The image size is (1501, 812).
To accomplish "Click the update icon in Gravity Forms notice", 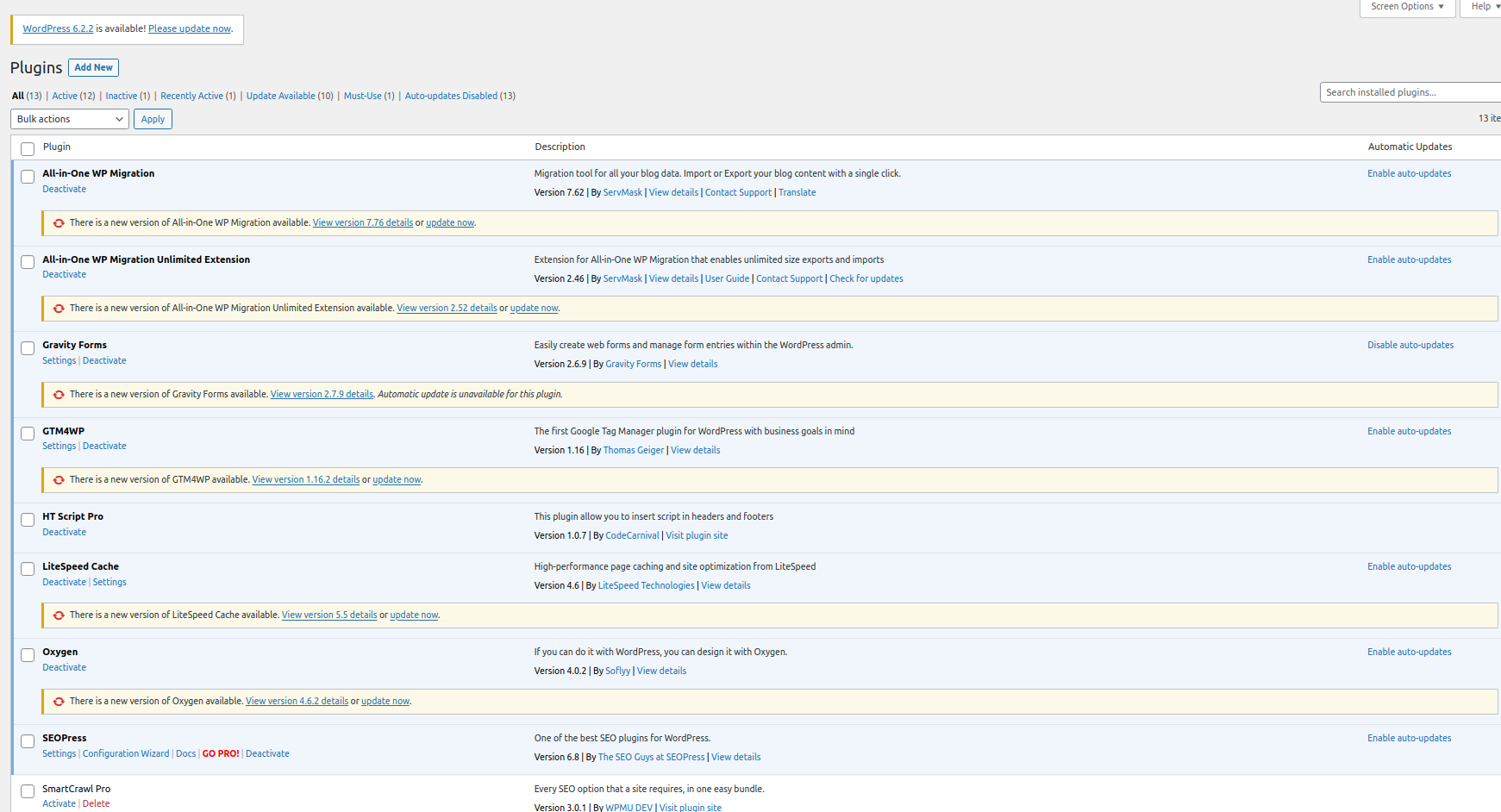I will click(x=59, y=395).
